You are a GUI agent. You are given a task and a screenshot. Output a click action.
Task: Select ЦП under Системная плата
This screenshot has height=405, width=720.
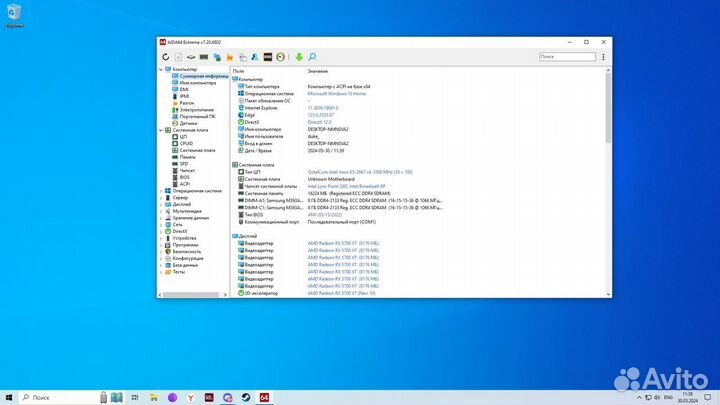183,137
